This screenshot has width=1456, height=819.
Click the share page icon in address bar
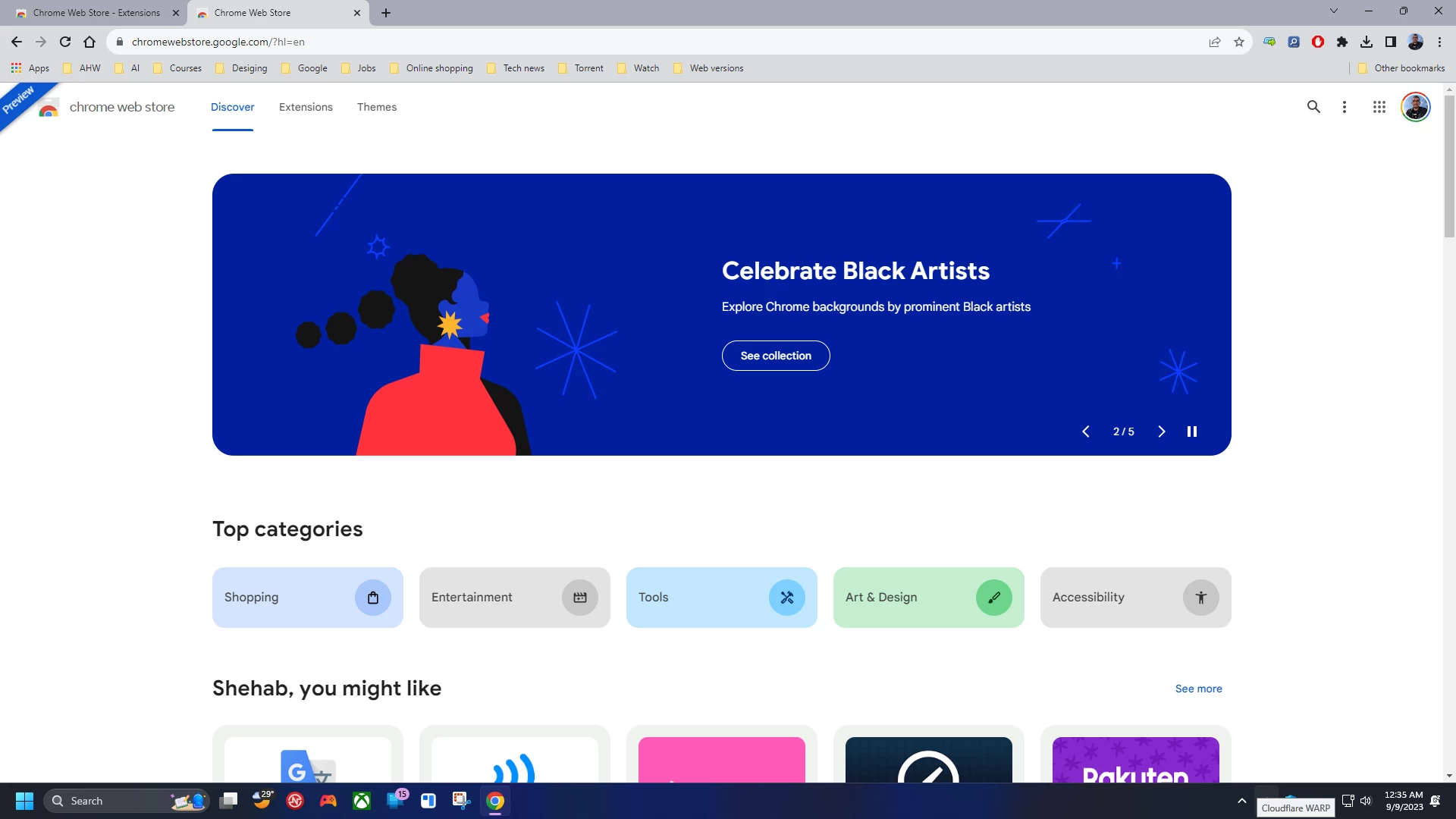click(x=1215, y=42)
